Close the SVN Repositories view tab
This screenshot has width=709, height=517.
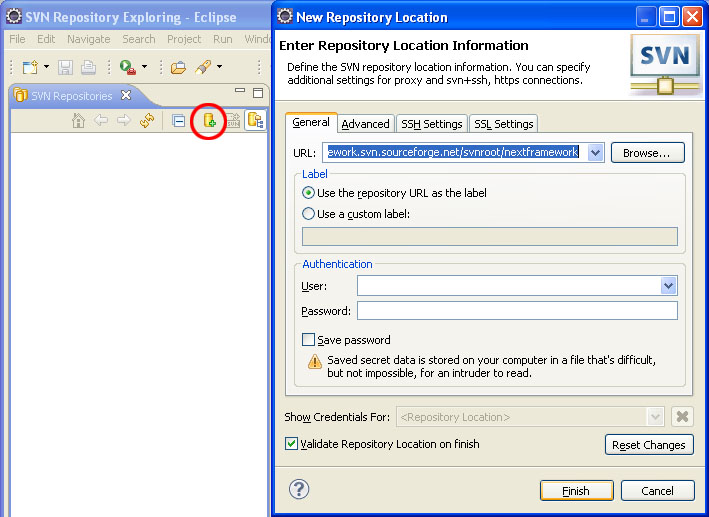pyautogui.click(x=126, y=95)
